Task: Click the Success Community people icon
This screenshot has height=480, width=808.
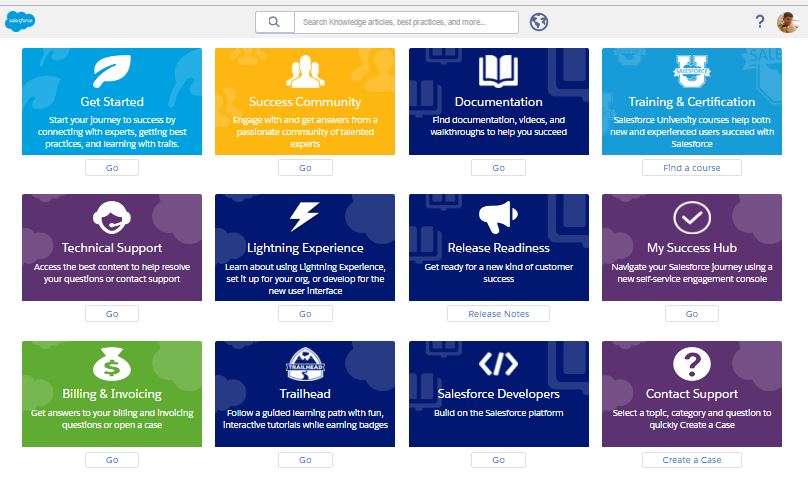Action: click(305, 71)
